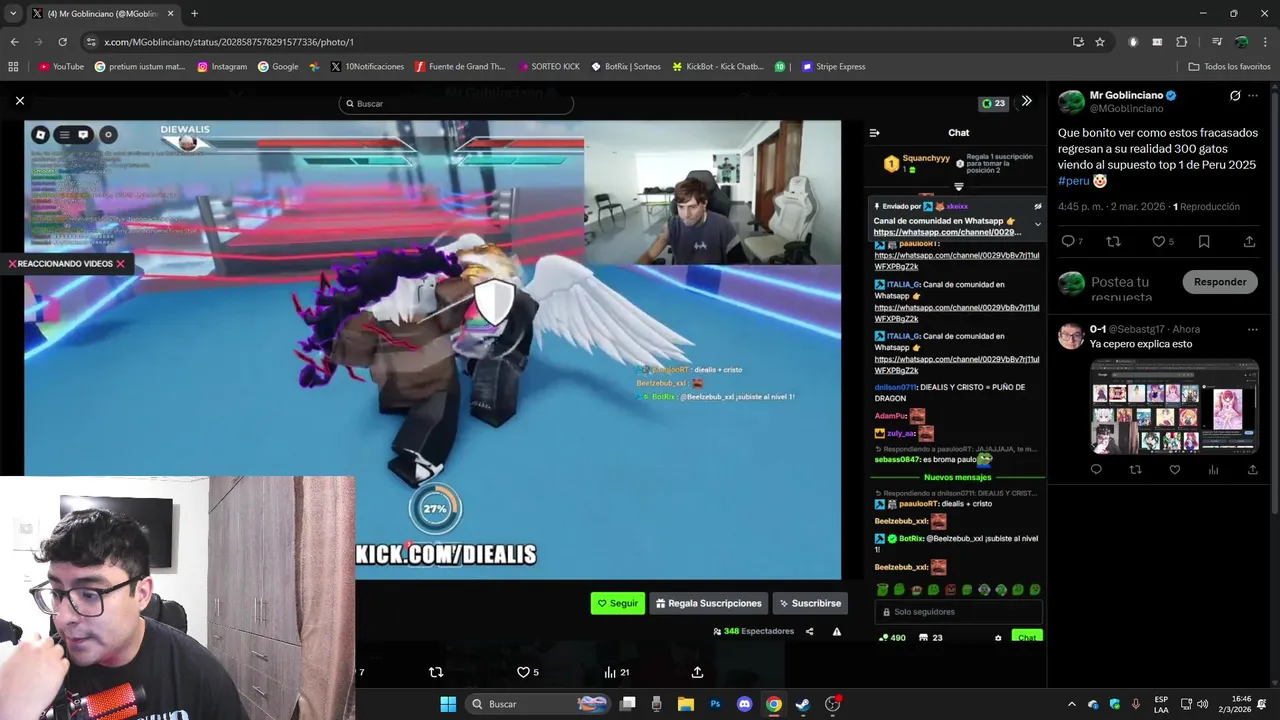Collapse the Kick chat panel icon

coord(874,132)
